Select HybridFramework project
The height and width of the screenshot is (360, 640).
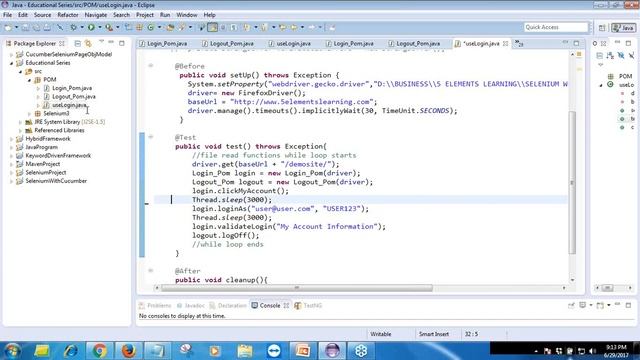pos(47,139)
